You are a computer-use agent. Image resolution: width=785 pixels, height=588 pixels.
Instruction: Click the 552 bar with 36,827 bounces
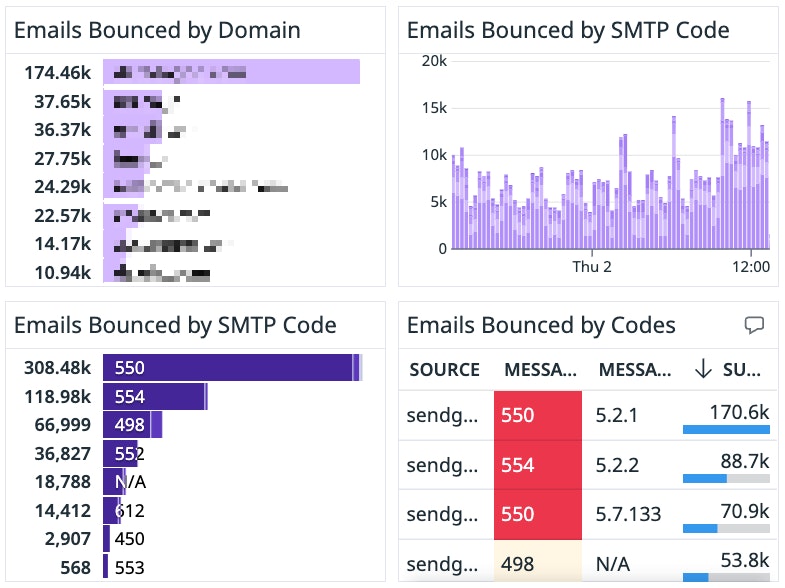[x=120, y=453]
